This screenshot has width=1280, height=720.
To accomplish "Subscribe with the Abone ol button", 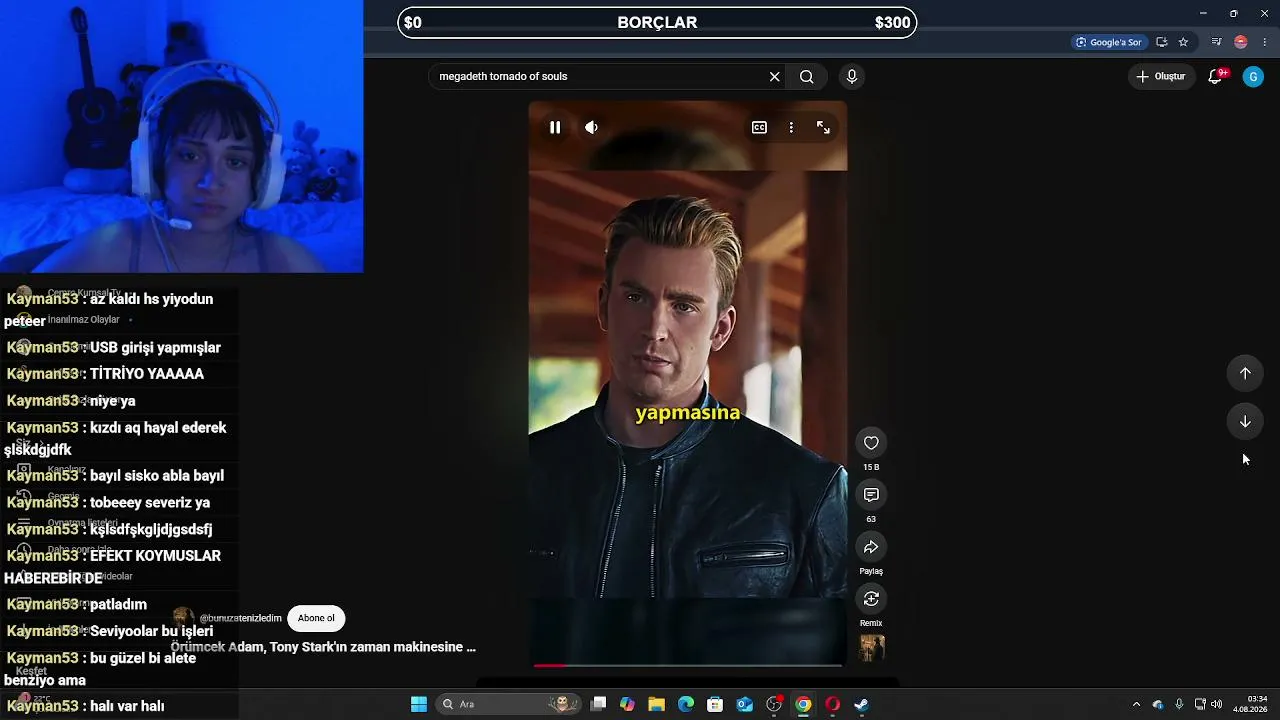I will [316, 618].
